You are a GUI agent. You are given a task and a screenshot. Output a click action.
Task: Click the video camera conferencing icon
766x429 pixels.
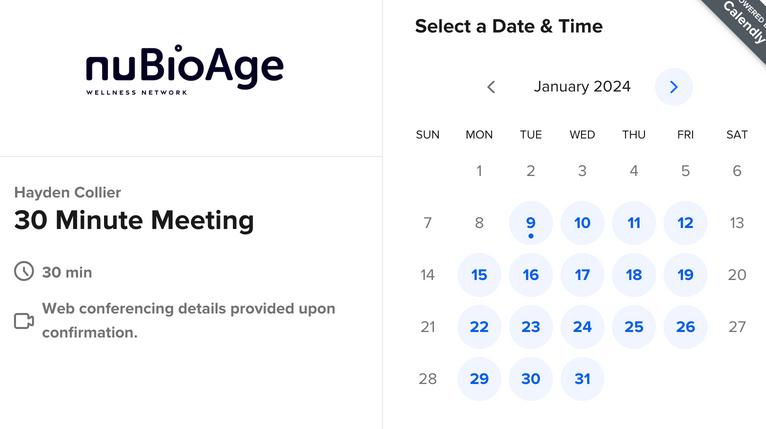24,321
